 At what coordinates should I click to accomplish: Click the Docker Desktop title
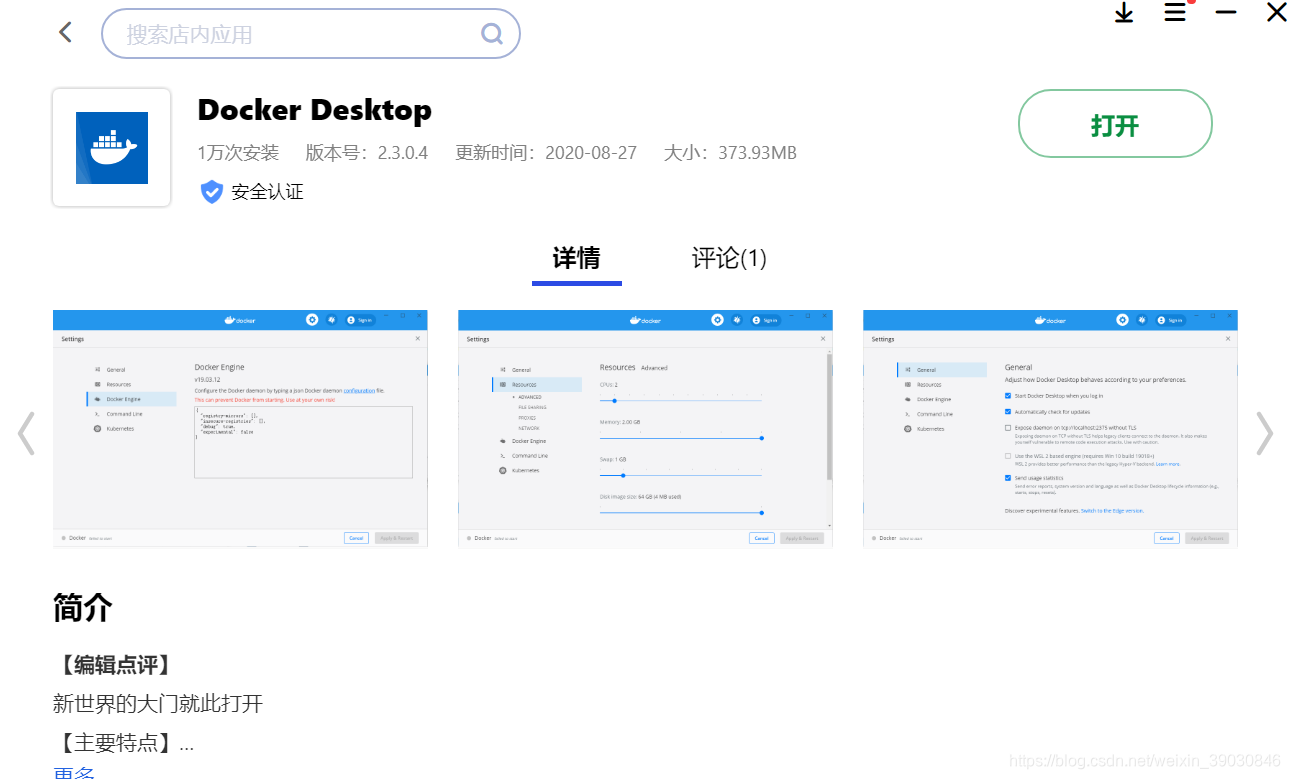[315, 109]
